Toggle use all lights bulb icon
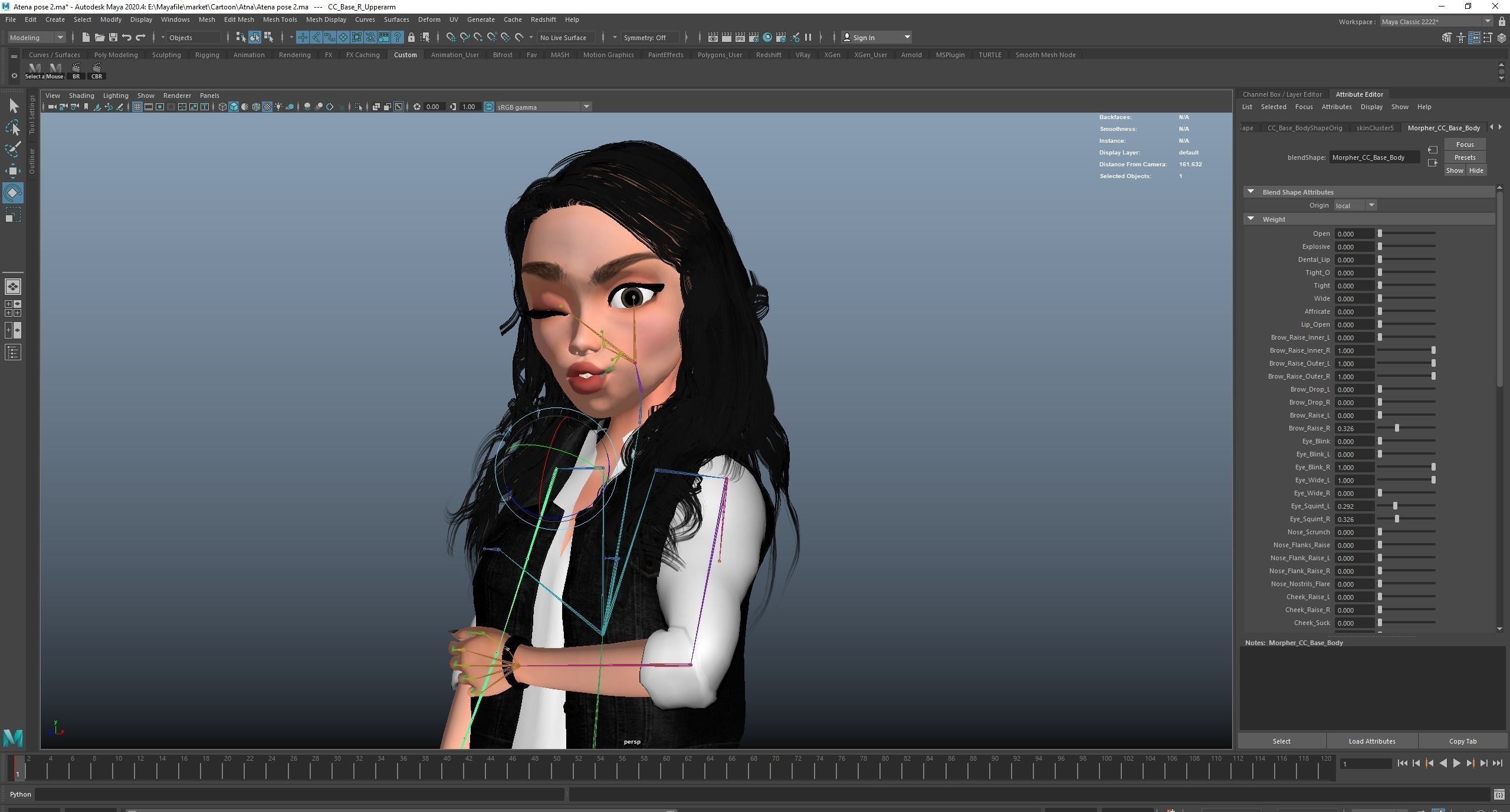1510x812 pixels. pyautogui.click(x=278, y=107)
